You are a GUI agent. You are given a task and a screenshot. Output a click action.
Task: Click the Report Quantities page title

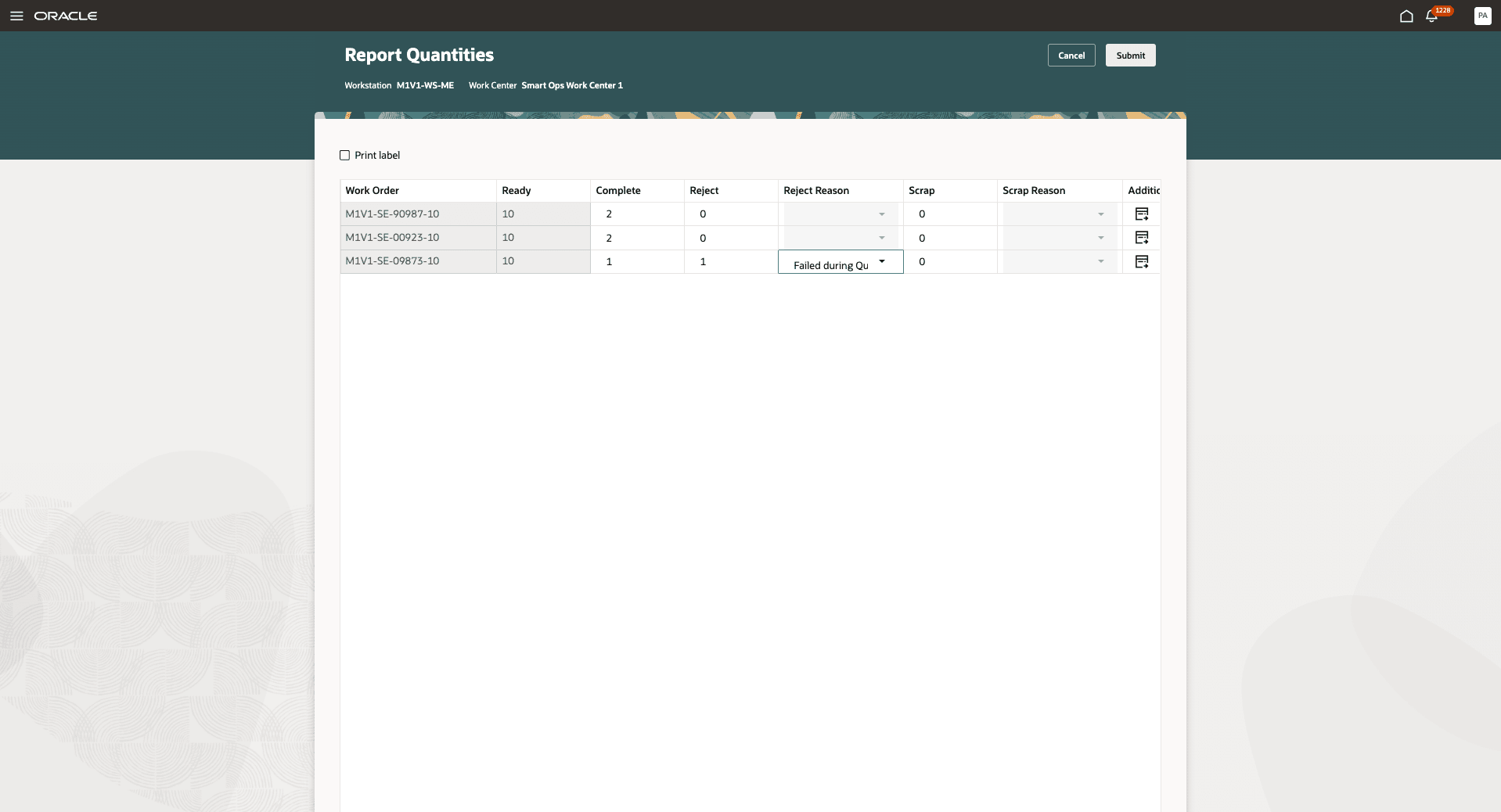coord(419,55)
